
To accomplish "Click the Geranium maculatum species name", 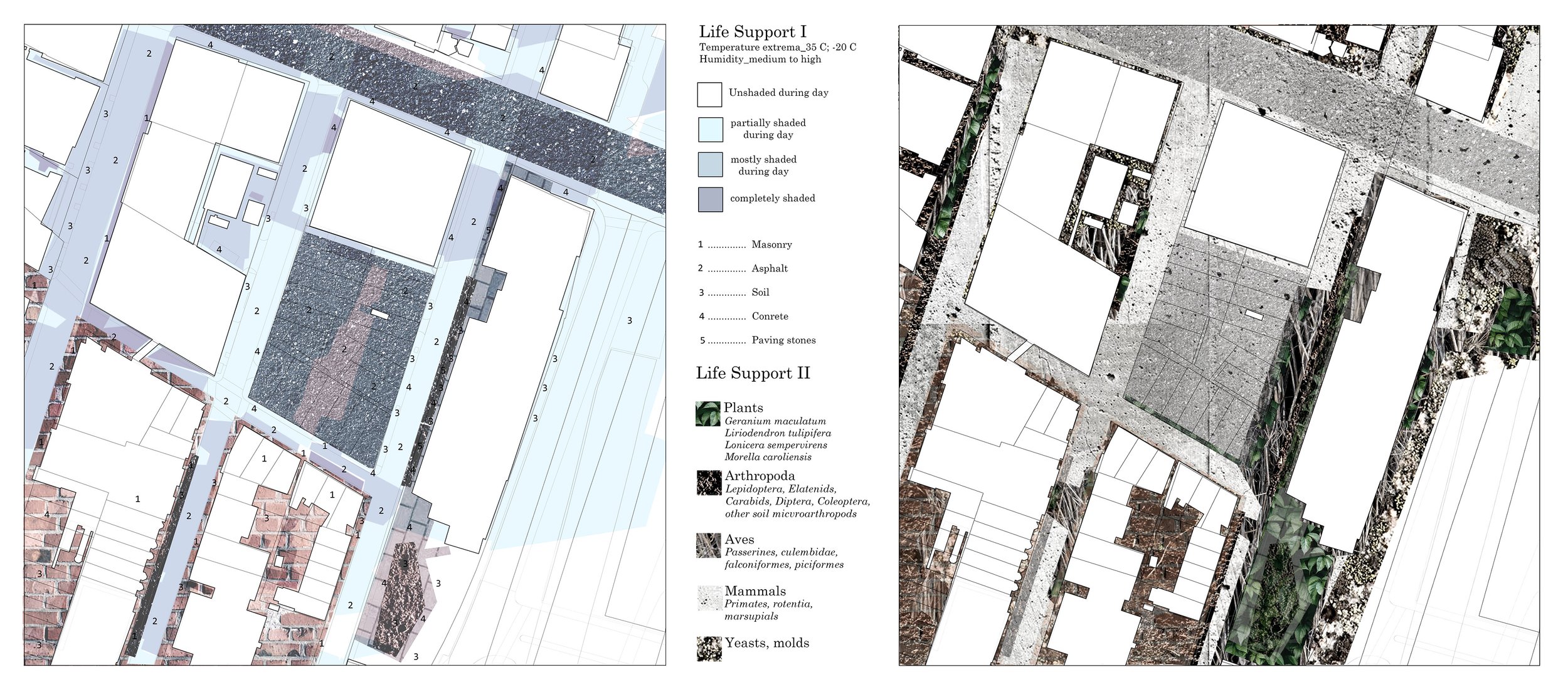I will [775, 421].
